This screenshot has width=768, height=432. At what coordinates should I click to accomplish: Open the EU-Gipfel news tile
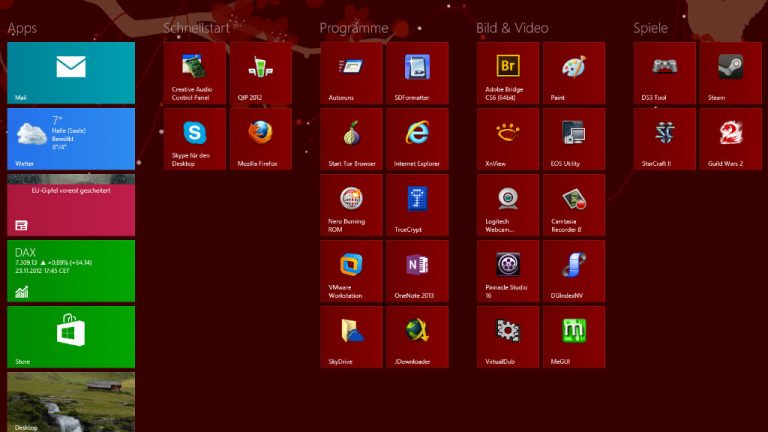(71, 205)
